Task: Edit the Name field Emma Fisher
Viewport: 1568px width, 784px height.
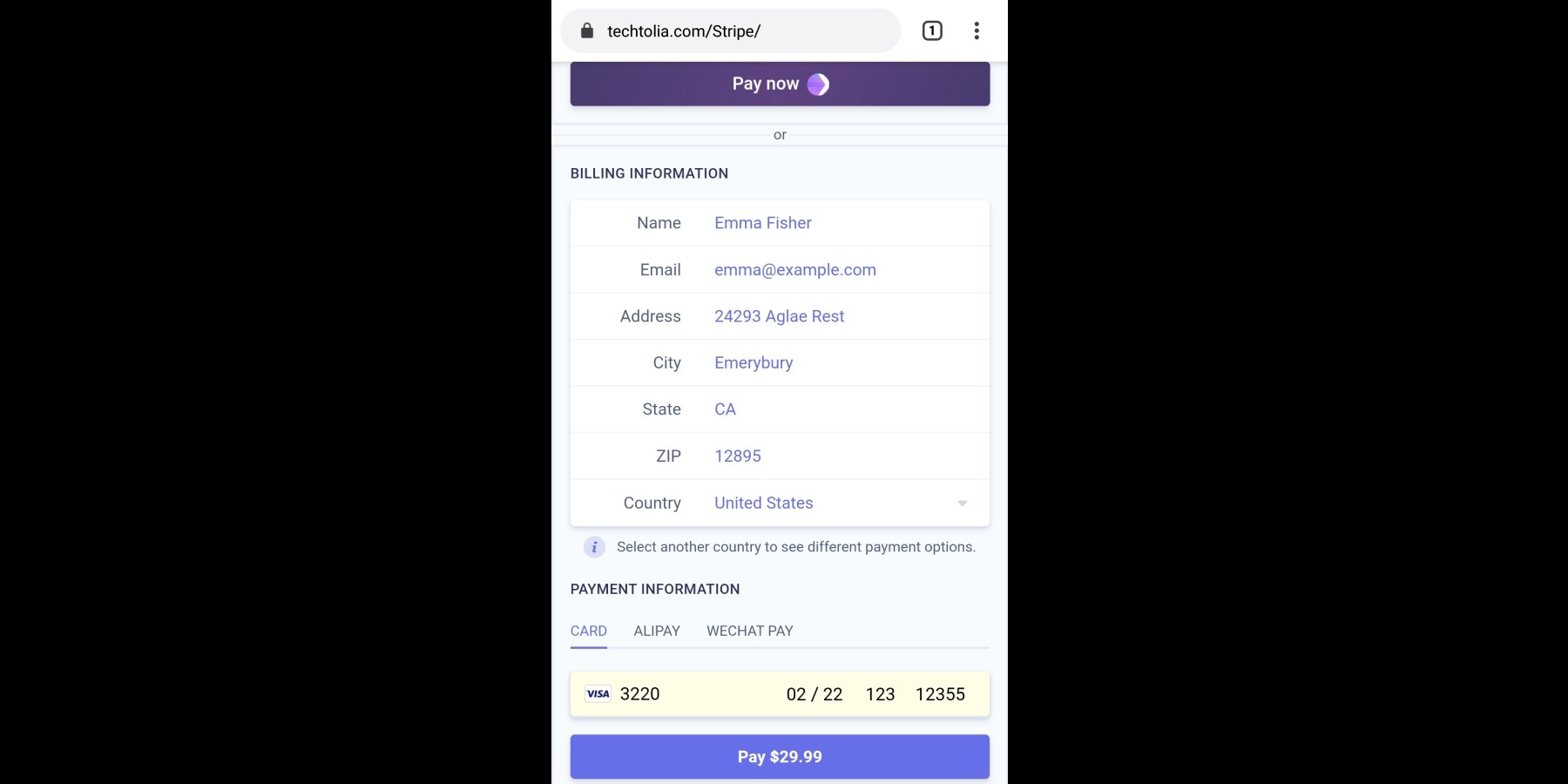Action: (763, 223)
